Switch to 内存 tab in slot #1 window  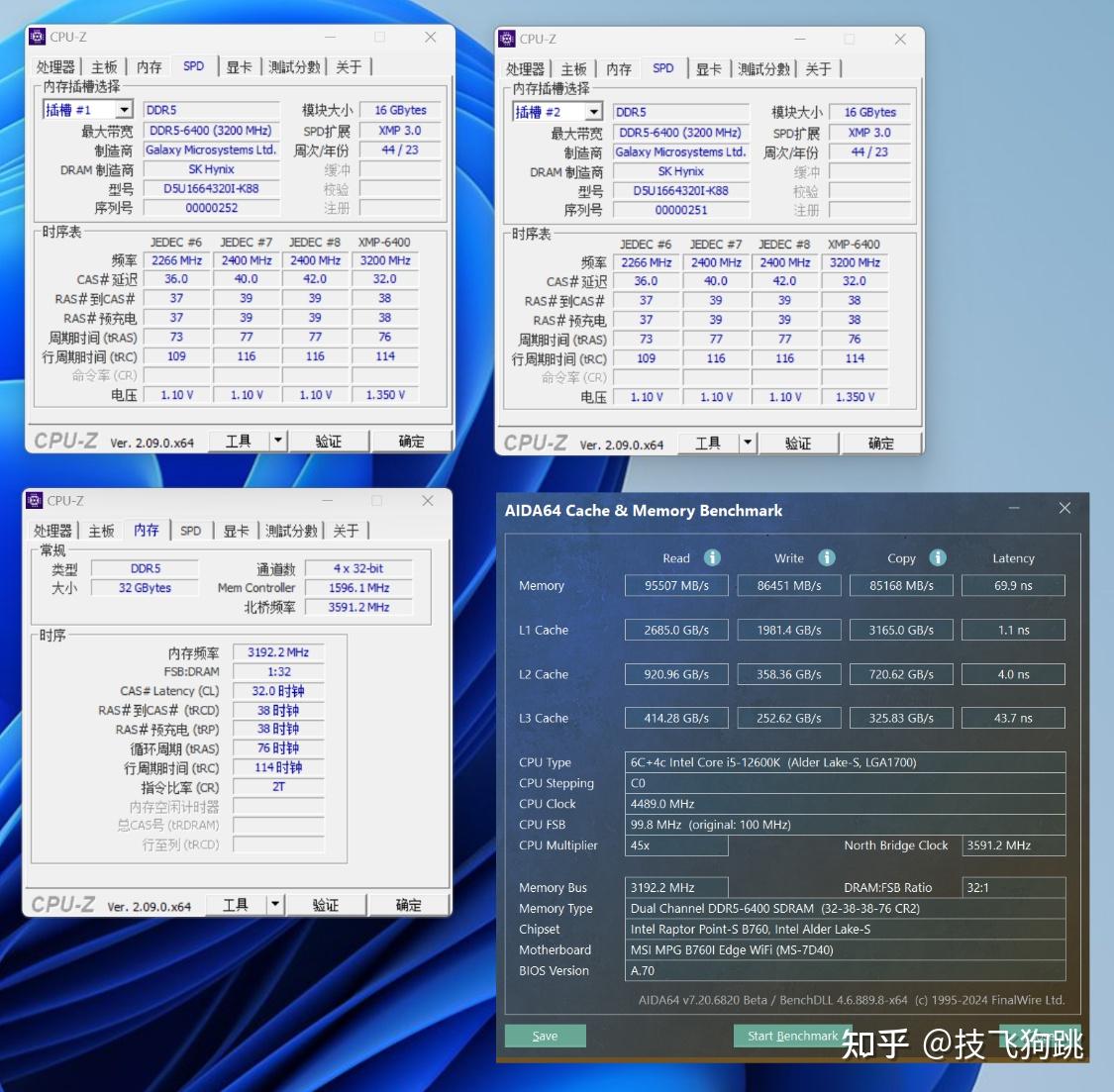click(x=150, y=66)
